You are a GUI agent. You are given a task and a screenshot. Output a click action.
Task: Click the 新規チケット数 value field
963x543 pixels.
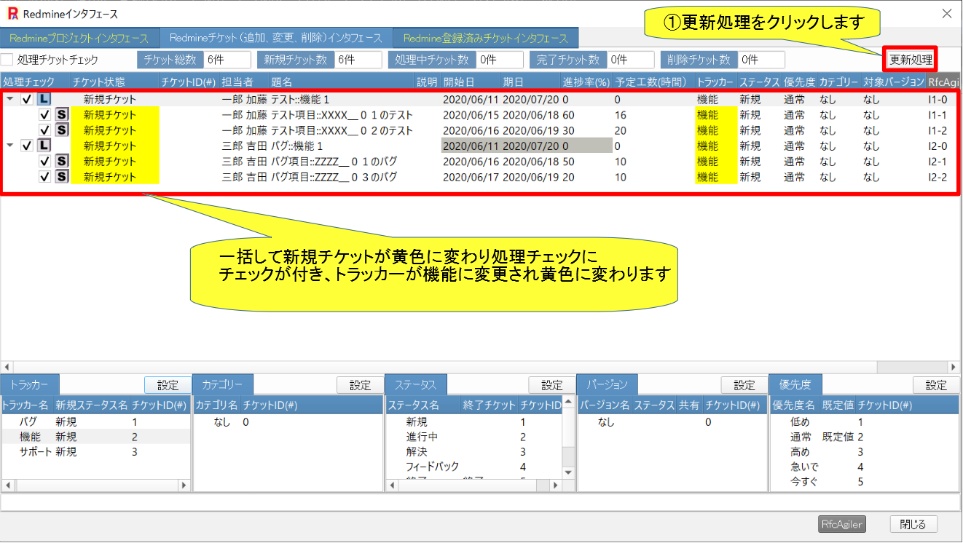click(x=359, y=60)
